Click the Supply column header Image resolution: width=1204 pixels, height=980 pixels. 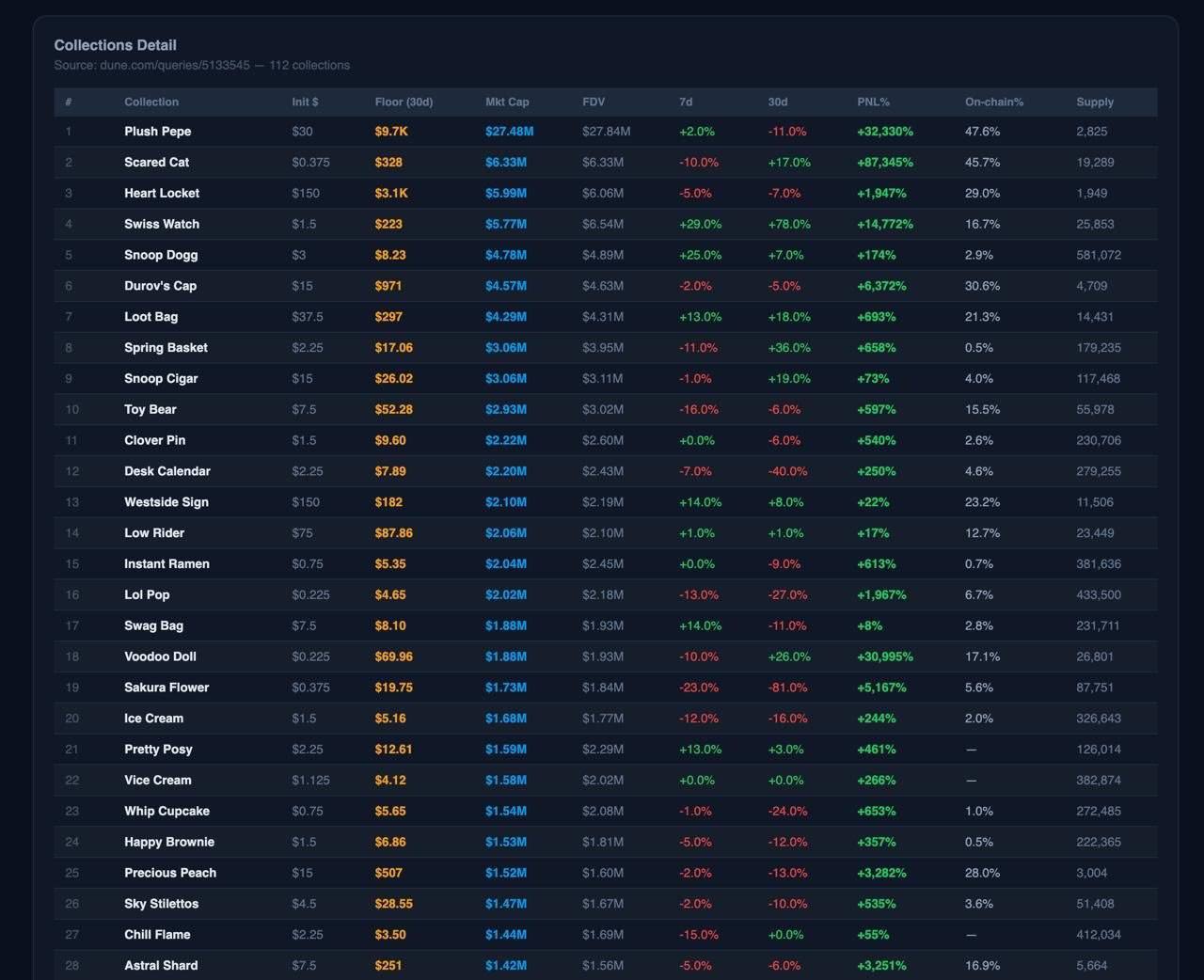(x=1095, y=102)
